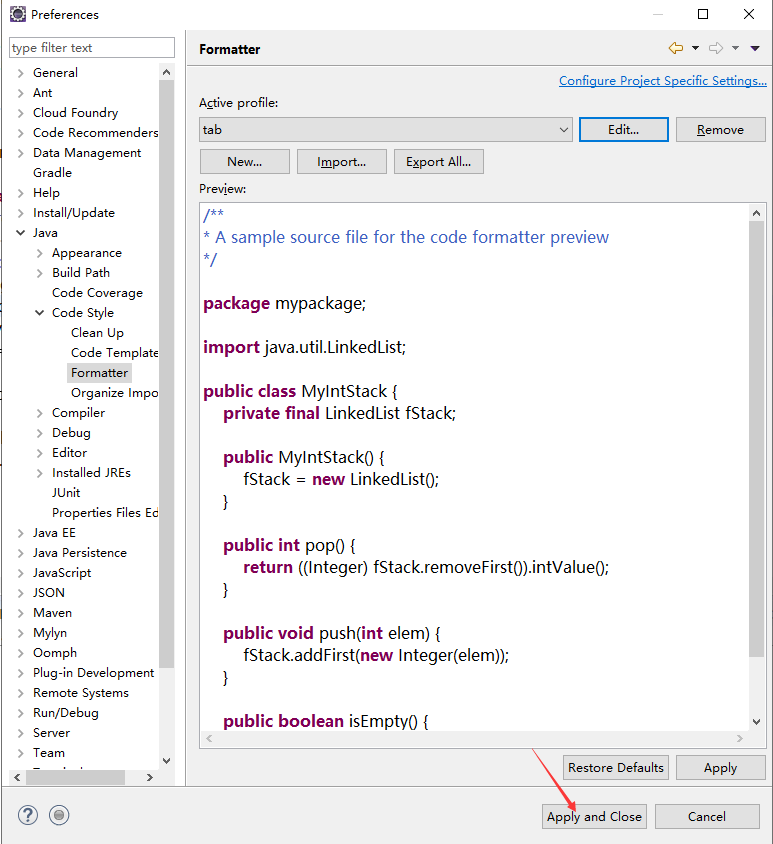Select Clean Up in the tree

click(97, 333)
